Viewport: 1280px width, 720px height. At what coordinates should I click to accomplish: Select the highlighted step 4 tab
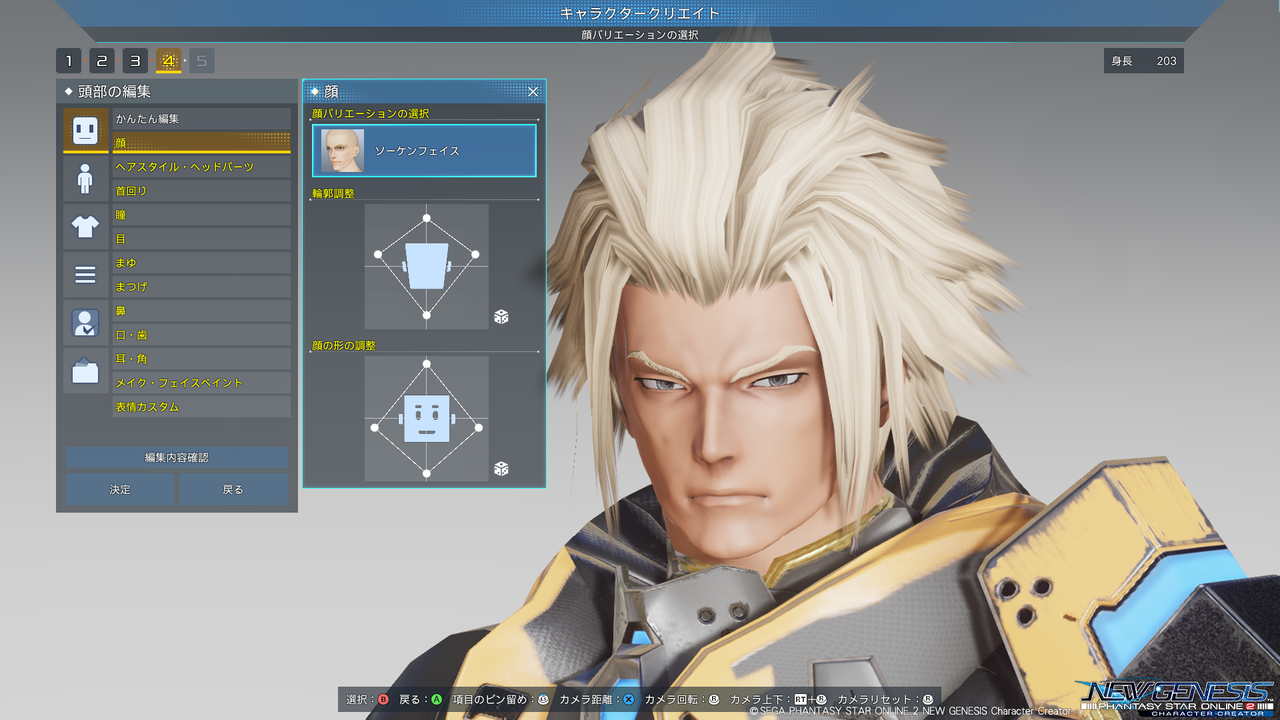tap(168, 61)
